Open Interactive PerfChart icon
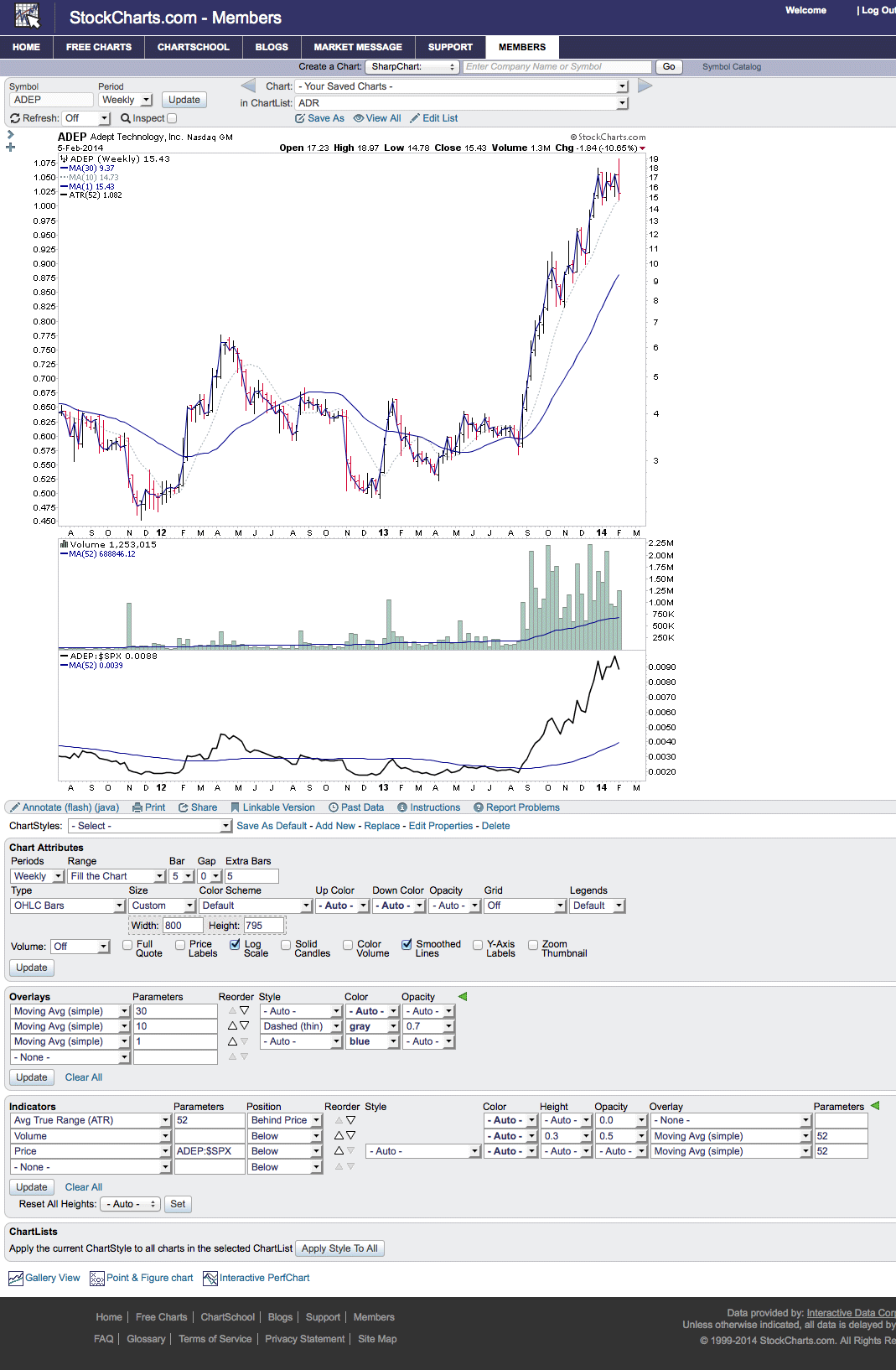Viewport: 896px width, 1370px height. click(210, 1278)
